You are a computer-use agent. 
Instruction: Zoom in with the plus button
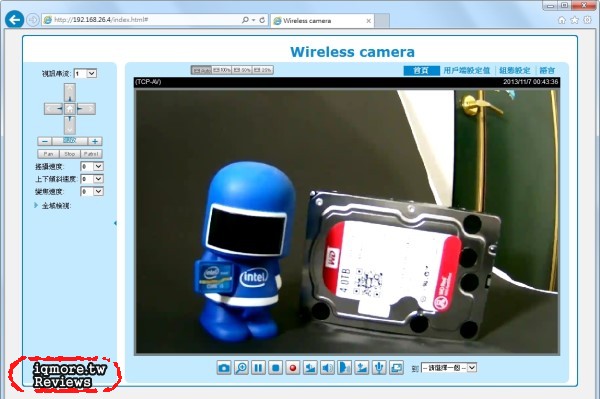click(x=95, y=141)
